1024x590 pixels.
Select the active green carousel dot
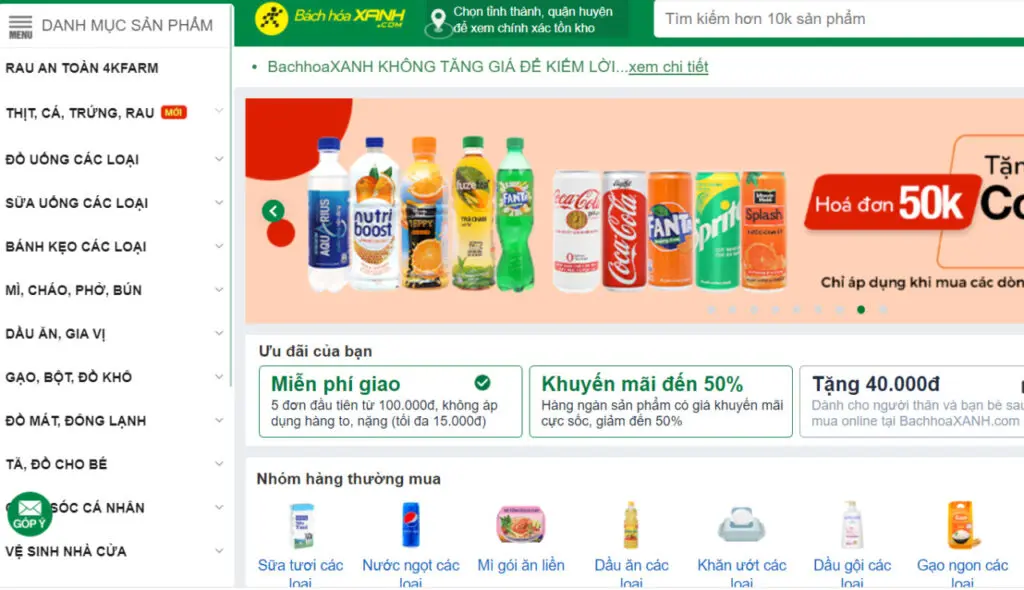[861, 310]
